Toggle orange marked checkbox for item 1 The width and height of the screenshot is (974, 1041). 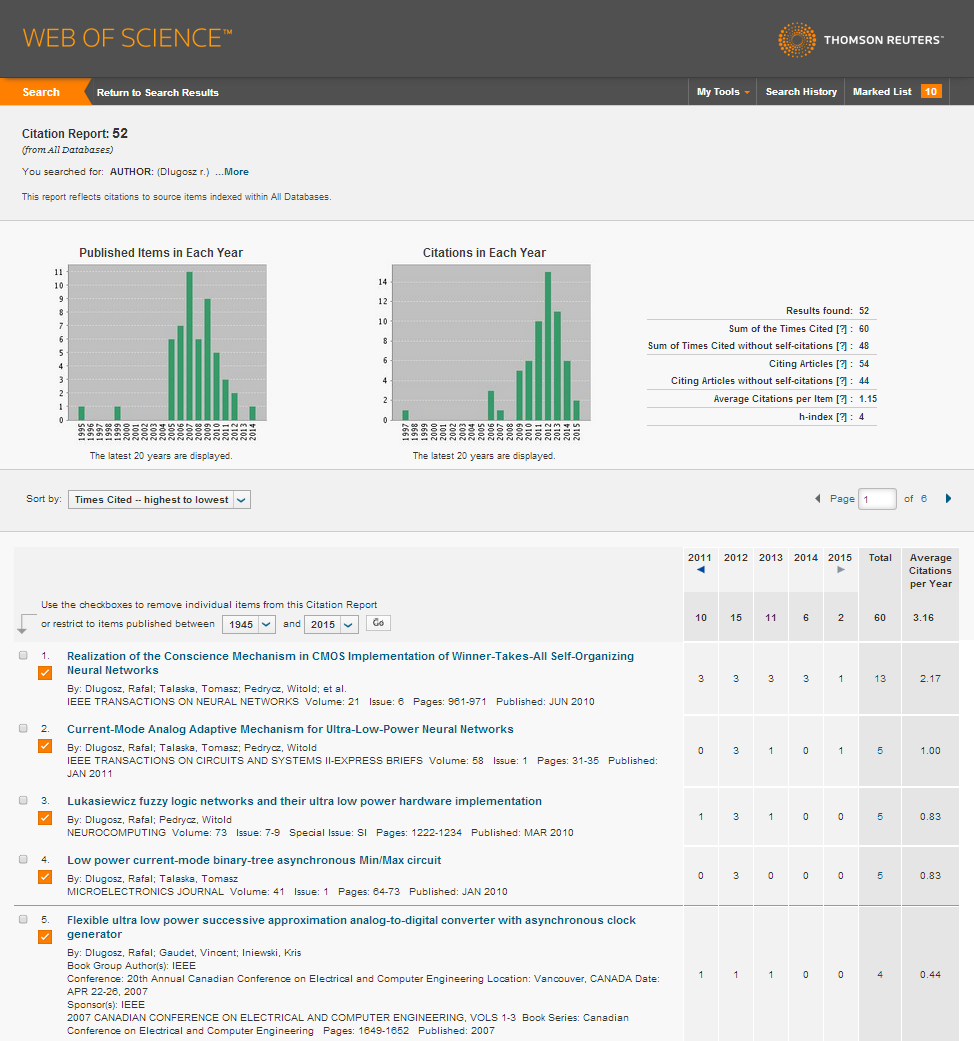coord(45,673)
